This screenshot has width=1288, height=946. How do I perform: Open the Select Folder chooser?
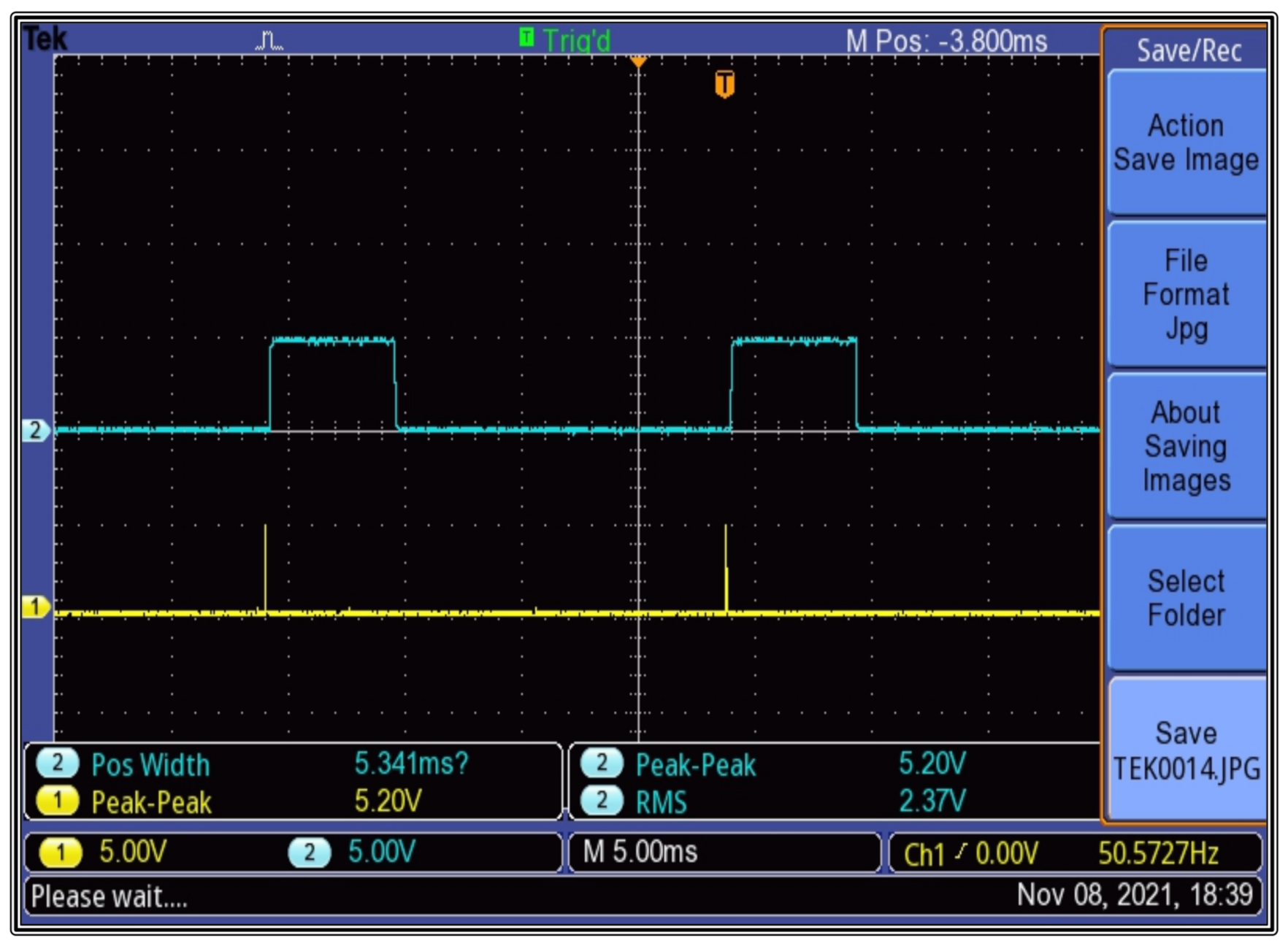(1187, 597)
